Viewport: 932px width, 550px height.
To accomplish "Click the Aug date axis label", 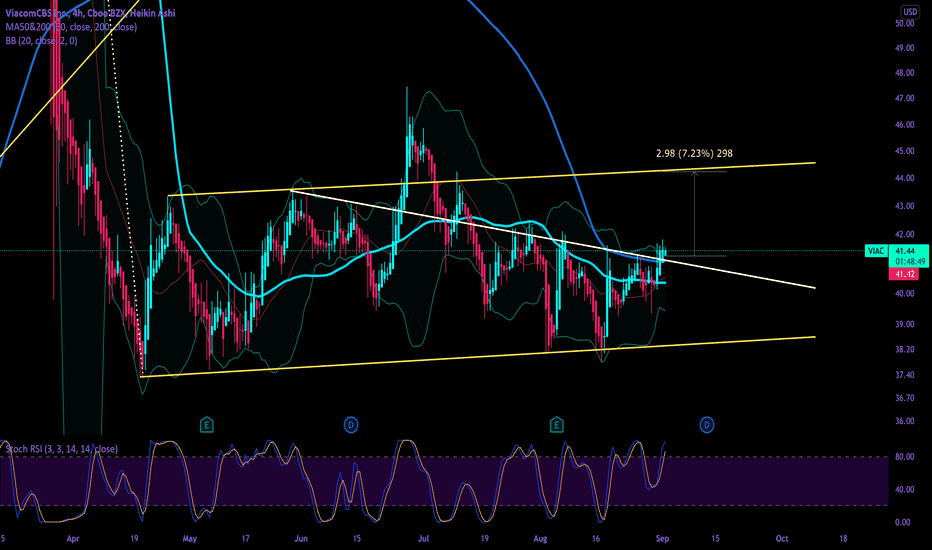I will (x=540, y=539).
